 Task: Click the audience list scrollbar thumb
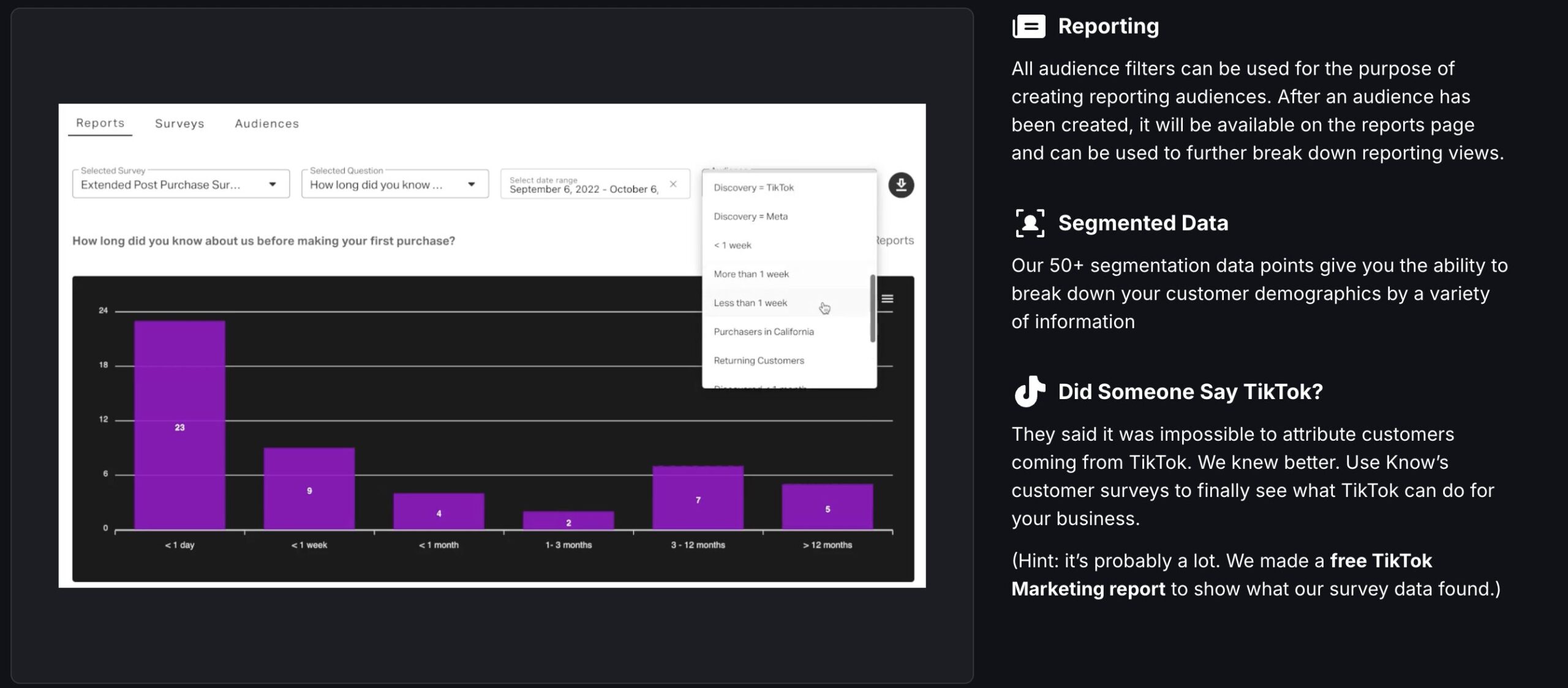[872, 308]
